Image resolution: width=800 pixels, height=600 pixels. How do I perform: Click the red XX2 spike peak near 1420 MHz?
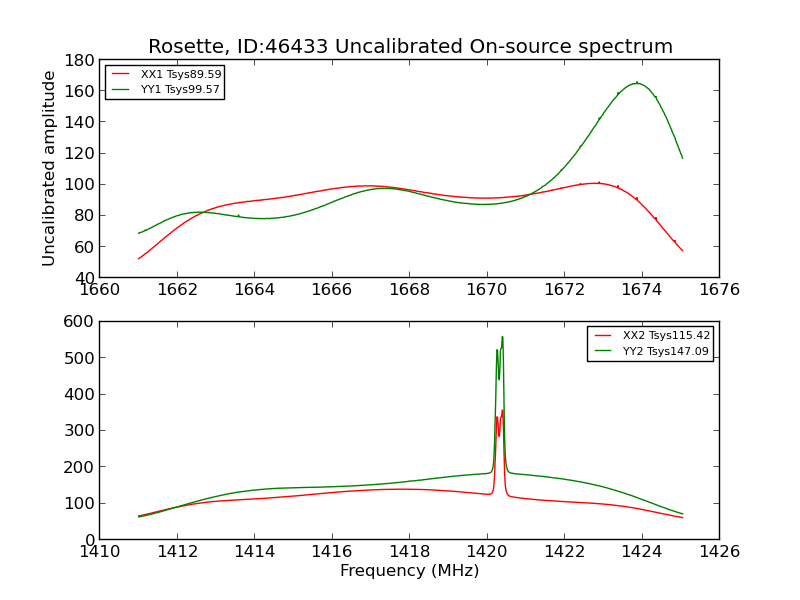pyautogui.click(x=502, y=411)
